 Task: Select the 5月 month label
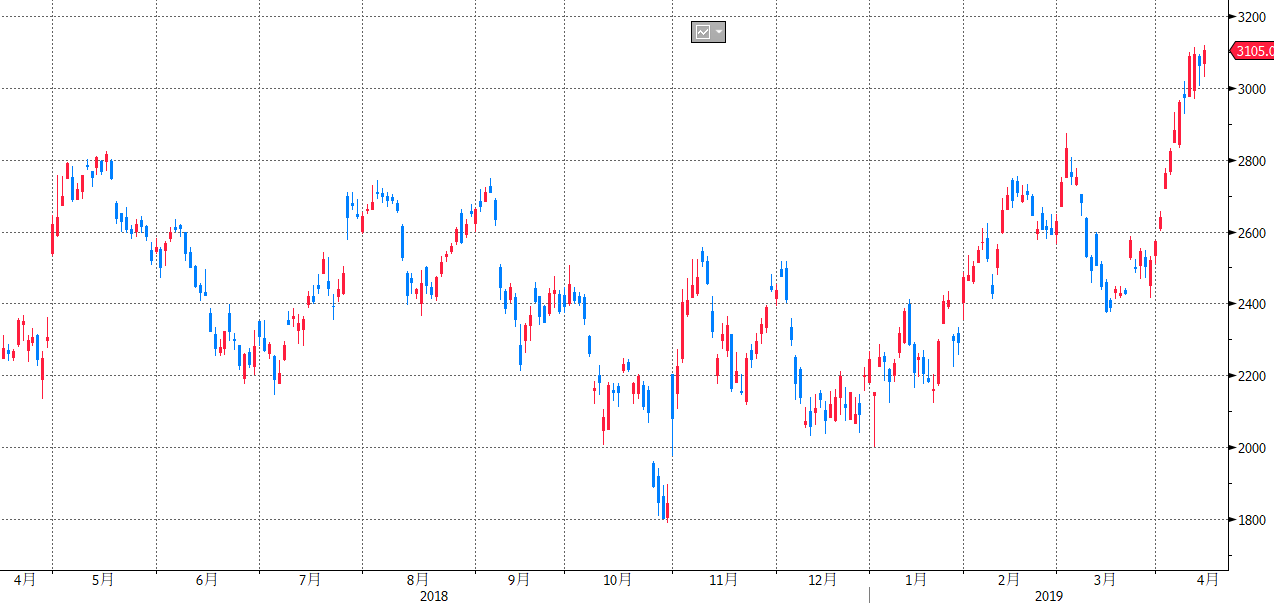point(102,579)
